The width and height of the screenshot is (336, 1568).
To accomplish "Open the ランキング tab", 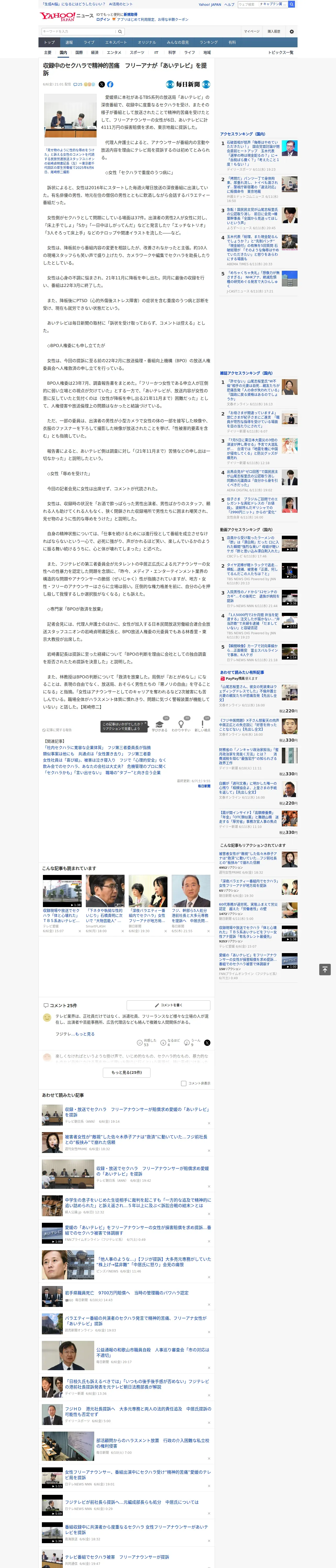I will [209, 43].
